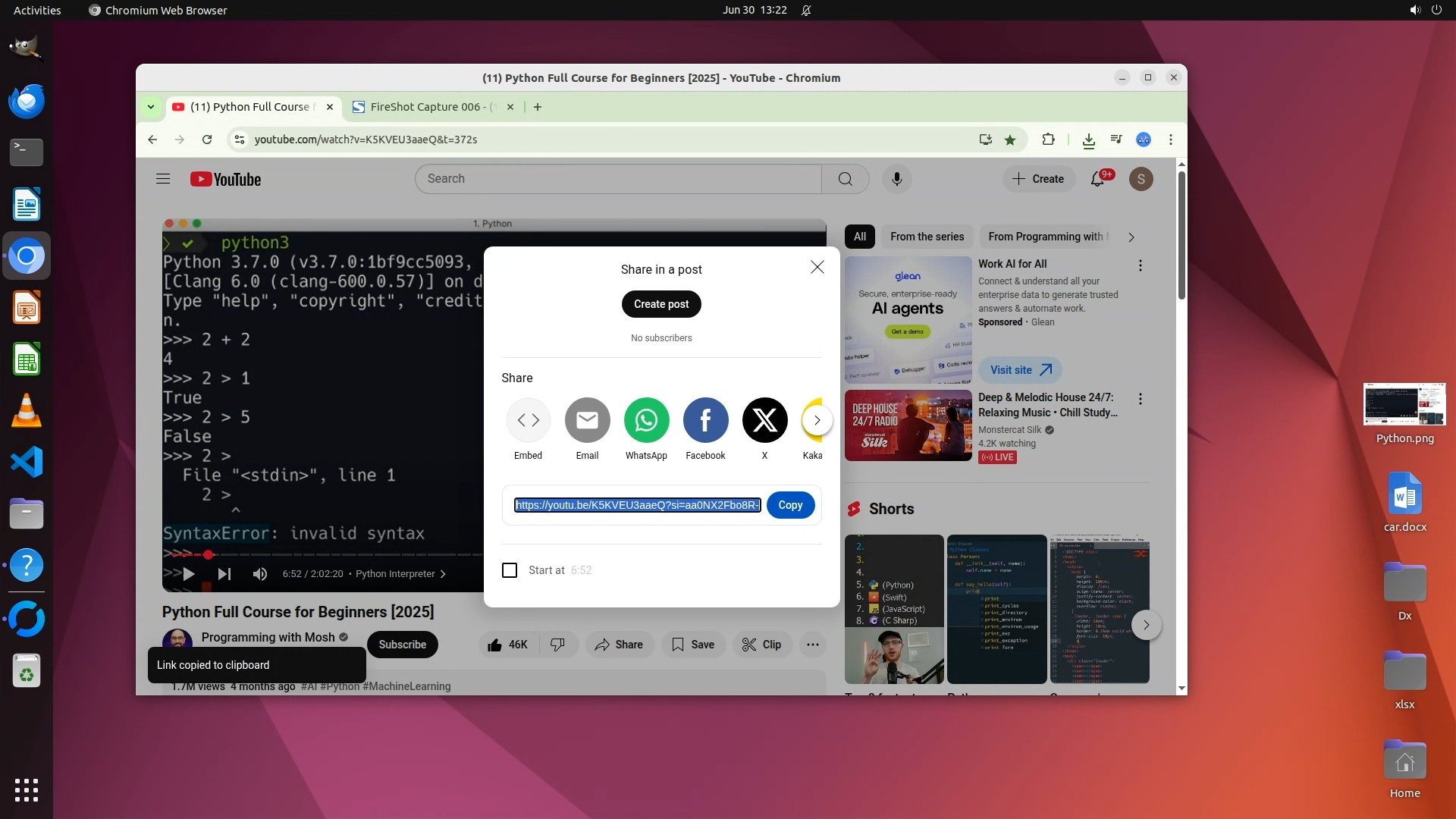
Task: Play the paused video
Action: [189, 574]
